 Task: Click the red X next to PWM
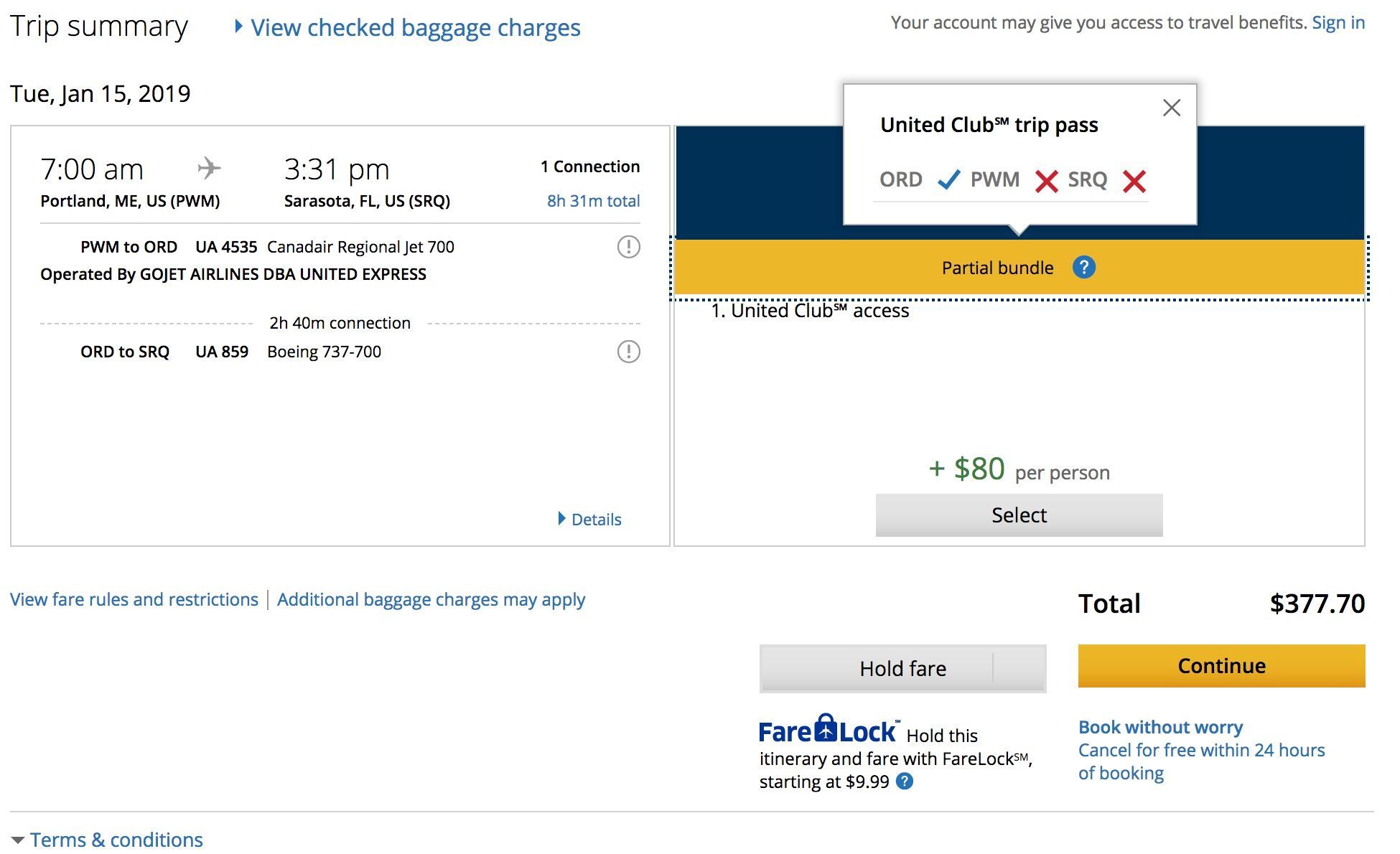point(1046,181)
